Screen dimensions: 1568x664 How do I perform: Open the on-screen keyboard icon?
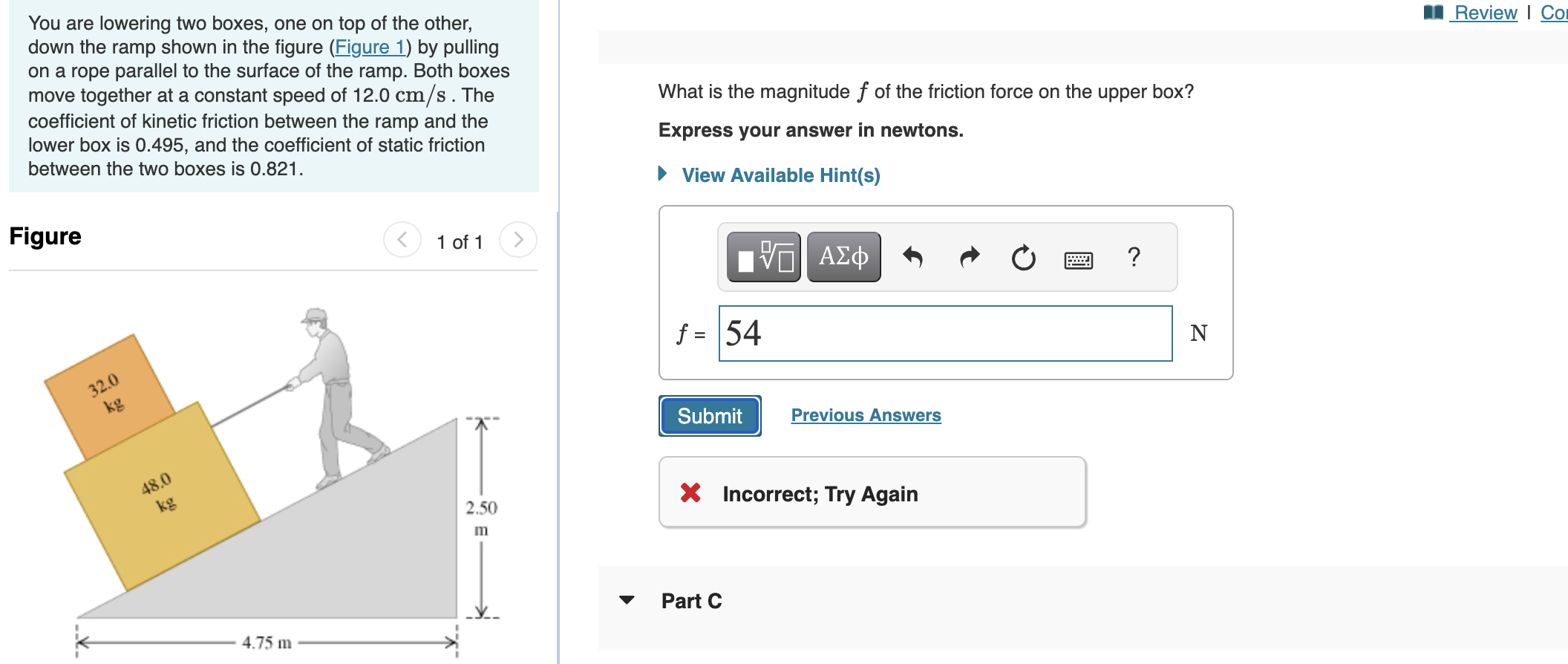pyautogui.click(x=1078, y=258)
